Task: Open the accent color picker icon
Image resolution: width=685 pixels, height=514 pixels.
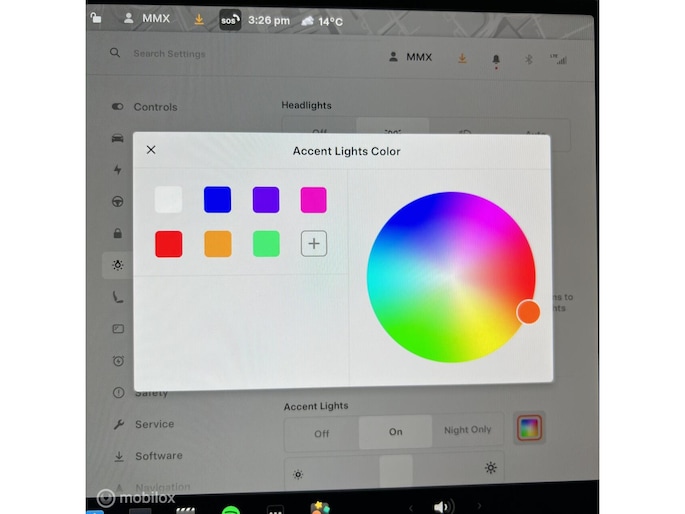Action: (529, 430)
